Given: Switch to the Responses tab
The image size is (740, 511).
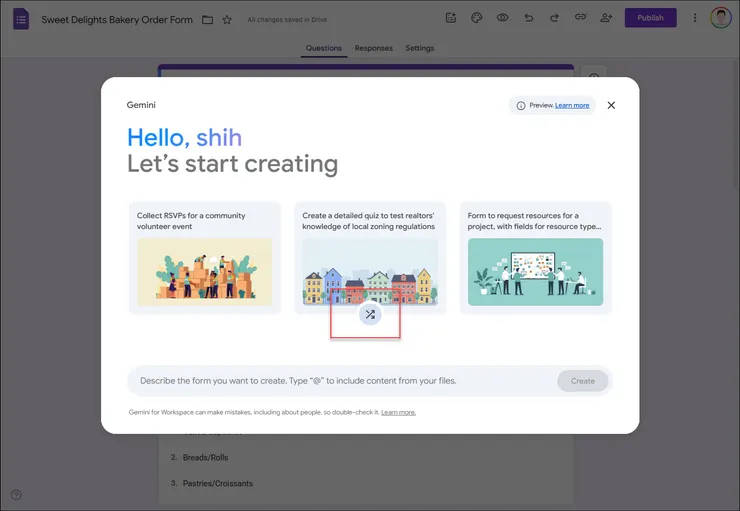Looking at the screenshot, I should click(x=373, y=48).
